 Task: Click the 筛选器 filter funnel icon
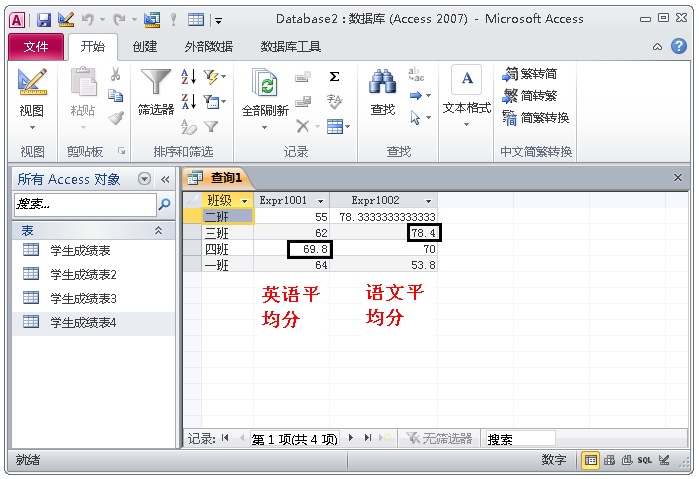pos(155,81)
